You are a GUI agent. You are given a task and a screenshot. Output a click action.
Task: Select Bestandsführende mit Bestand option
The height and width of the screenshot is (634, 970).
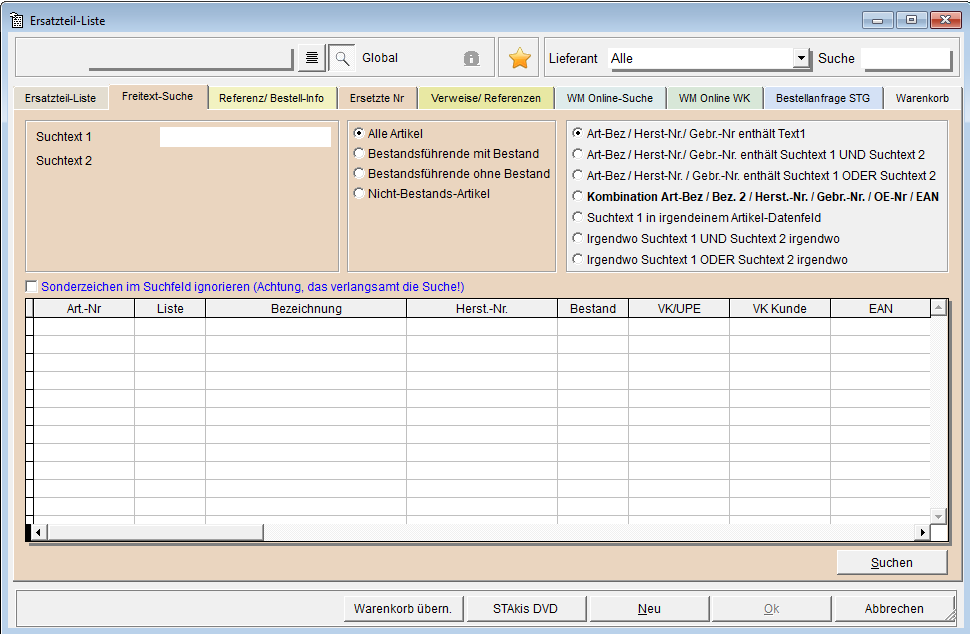[x=359, y=153]
